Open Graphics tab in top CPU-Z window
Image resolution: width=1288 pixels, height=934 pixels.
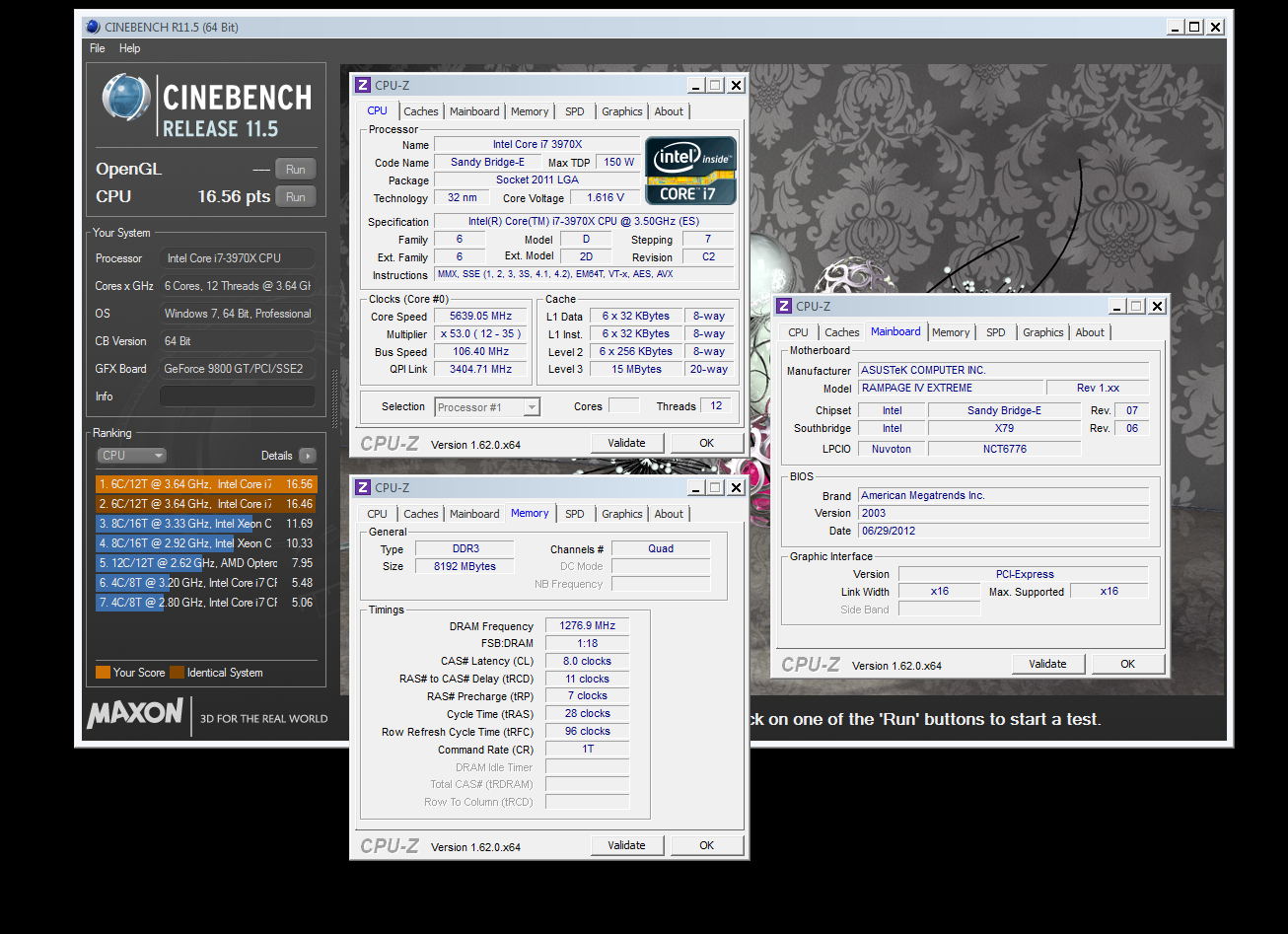pyautogui.click(x=622, y=111)
